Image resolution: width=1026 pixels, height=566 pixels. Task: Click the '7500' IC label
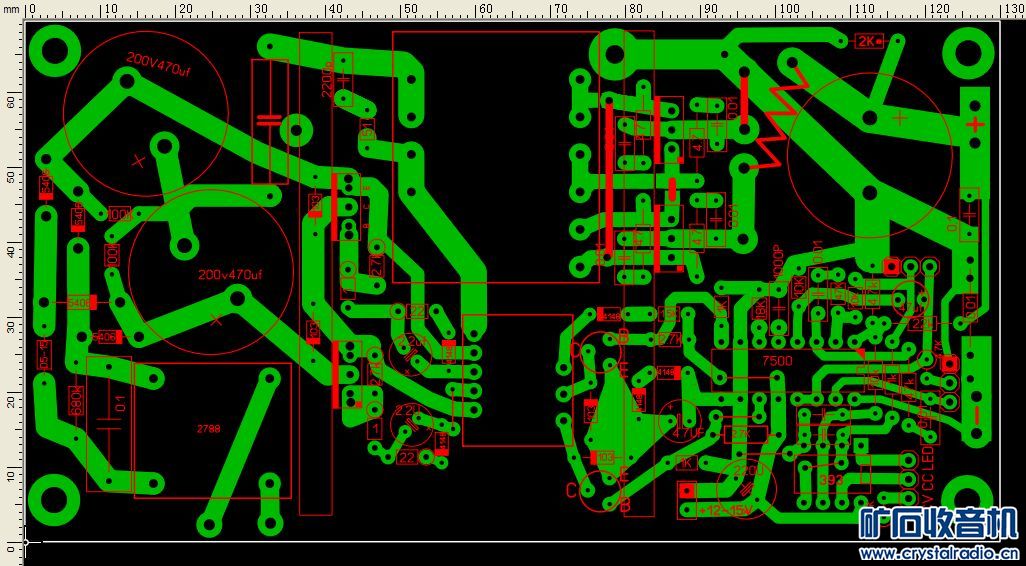click(x=777, y=361)
